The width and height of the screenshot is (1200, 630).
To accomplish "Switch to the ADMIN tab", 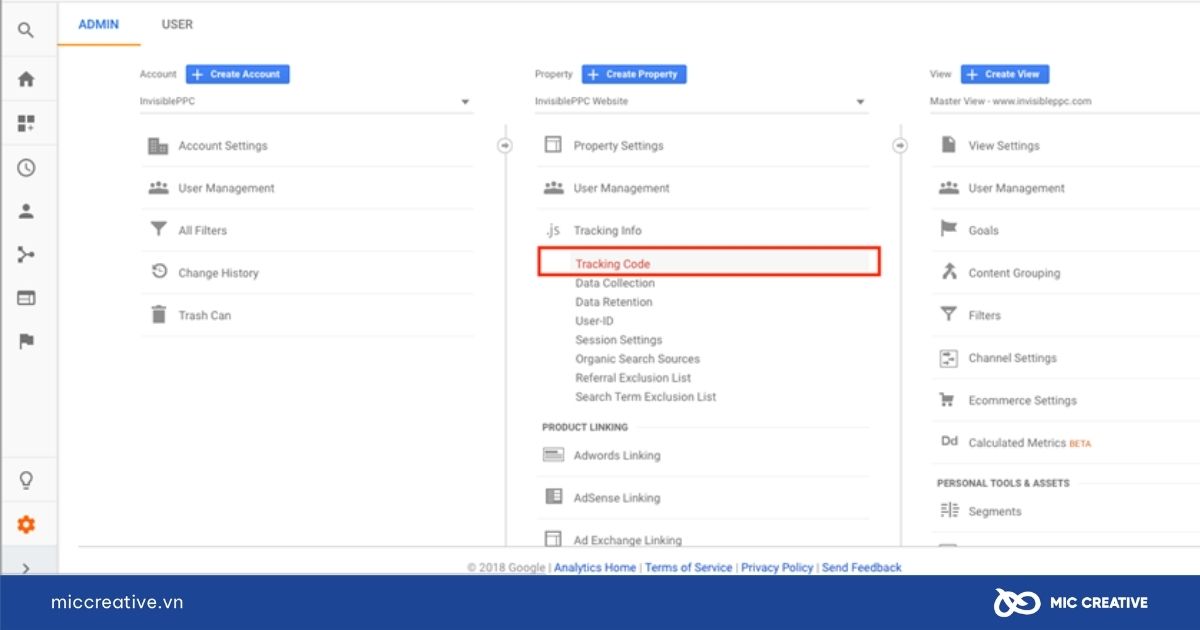I will click(x=99, y=24).
